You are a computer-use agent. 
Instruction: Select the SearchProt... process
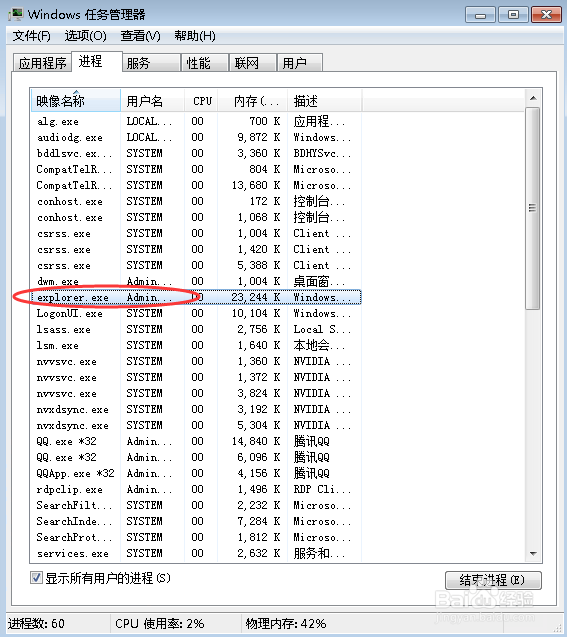[x=196, y=537]
